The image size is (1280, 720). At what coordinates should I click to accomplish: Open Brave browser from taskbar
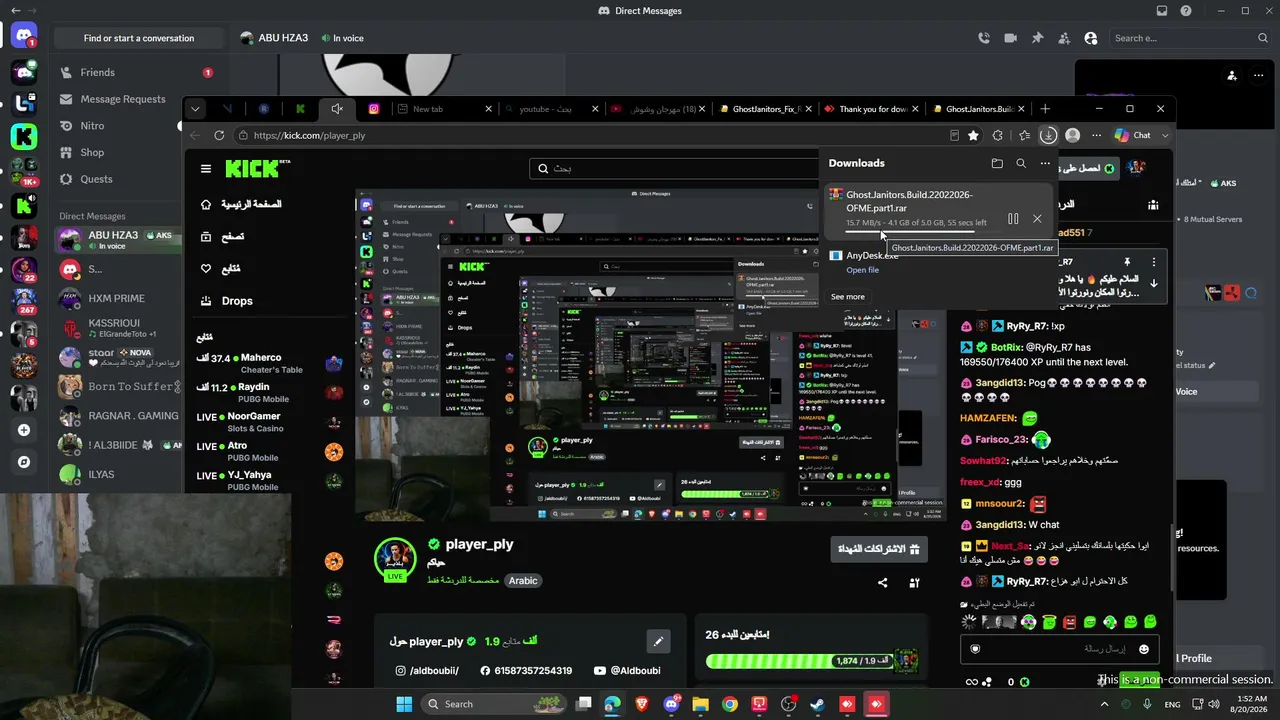(641, 704)
